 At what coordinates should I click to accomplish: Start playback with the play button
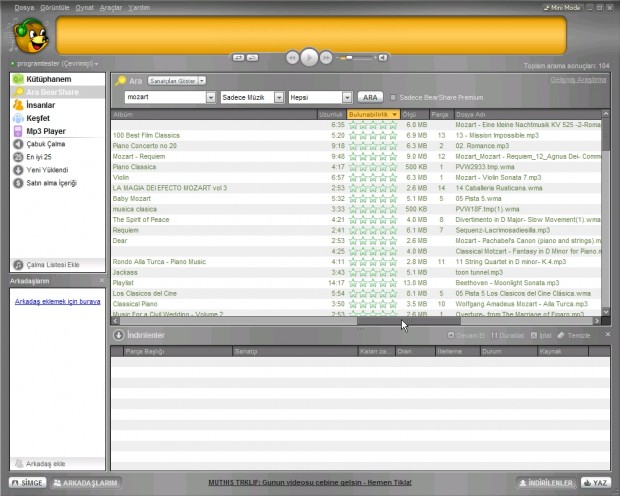(309, 58)
